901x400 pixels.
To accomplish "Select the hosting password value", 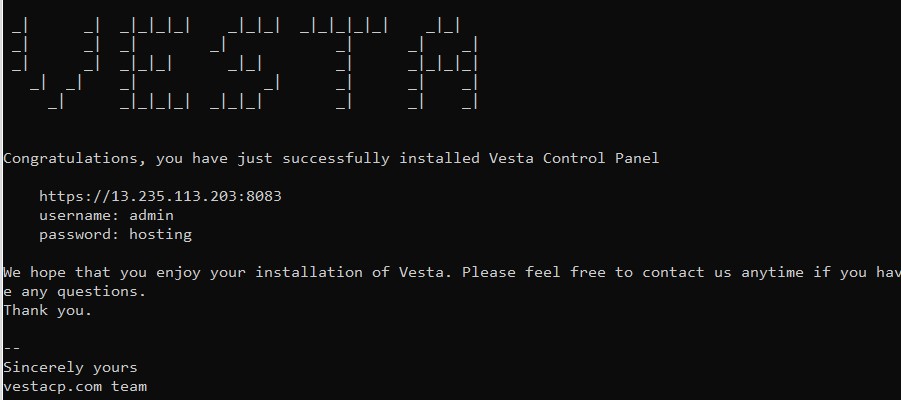I will tap(160, 234).
